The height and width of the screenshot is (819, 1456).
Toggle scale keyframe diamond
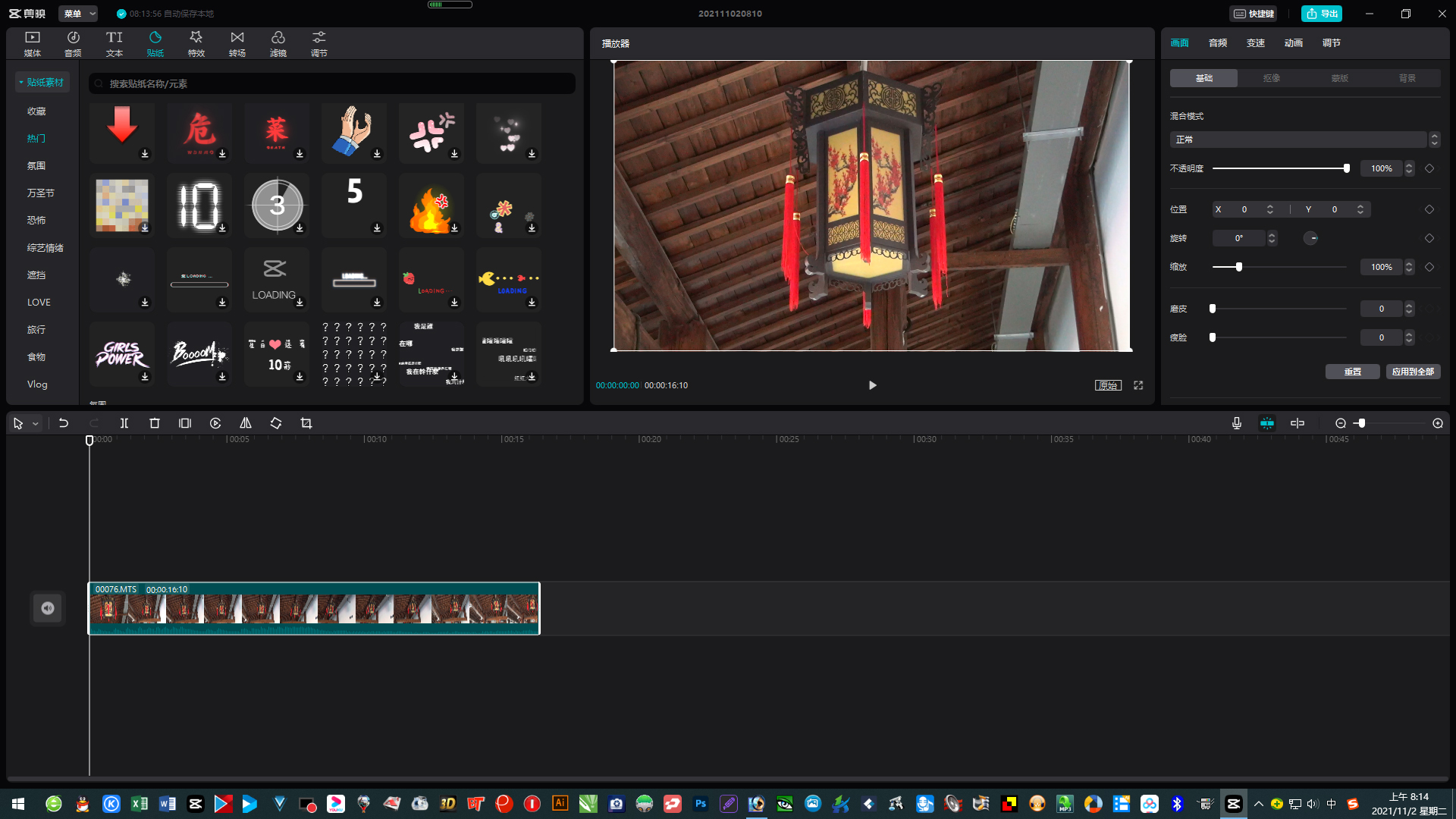1429,267
